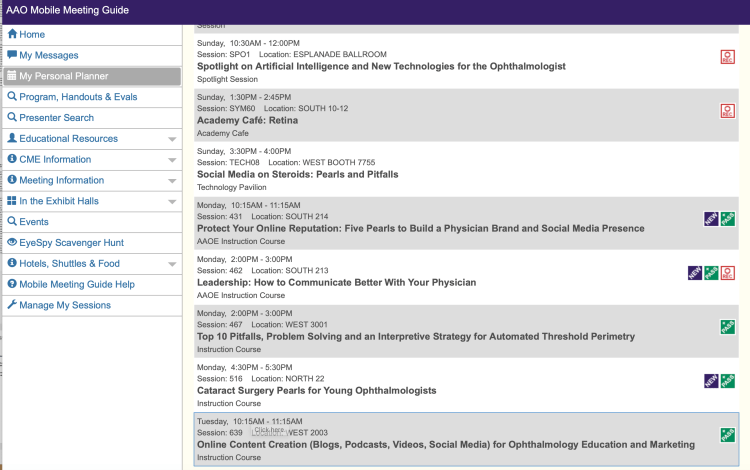Viewport: 750px width, 470px height.
Task: Click the info icon beside Hotels, Shuttles & Food
Action: click(x=12, y=262)
